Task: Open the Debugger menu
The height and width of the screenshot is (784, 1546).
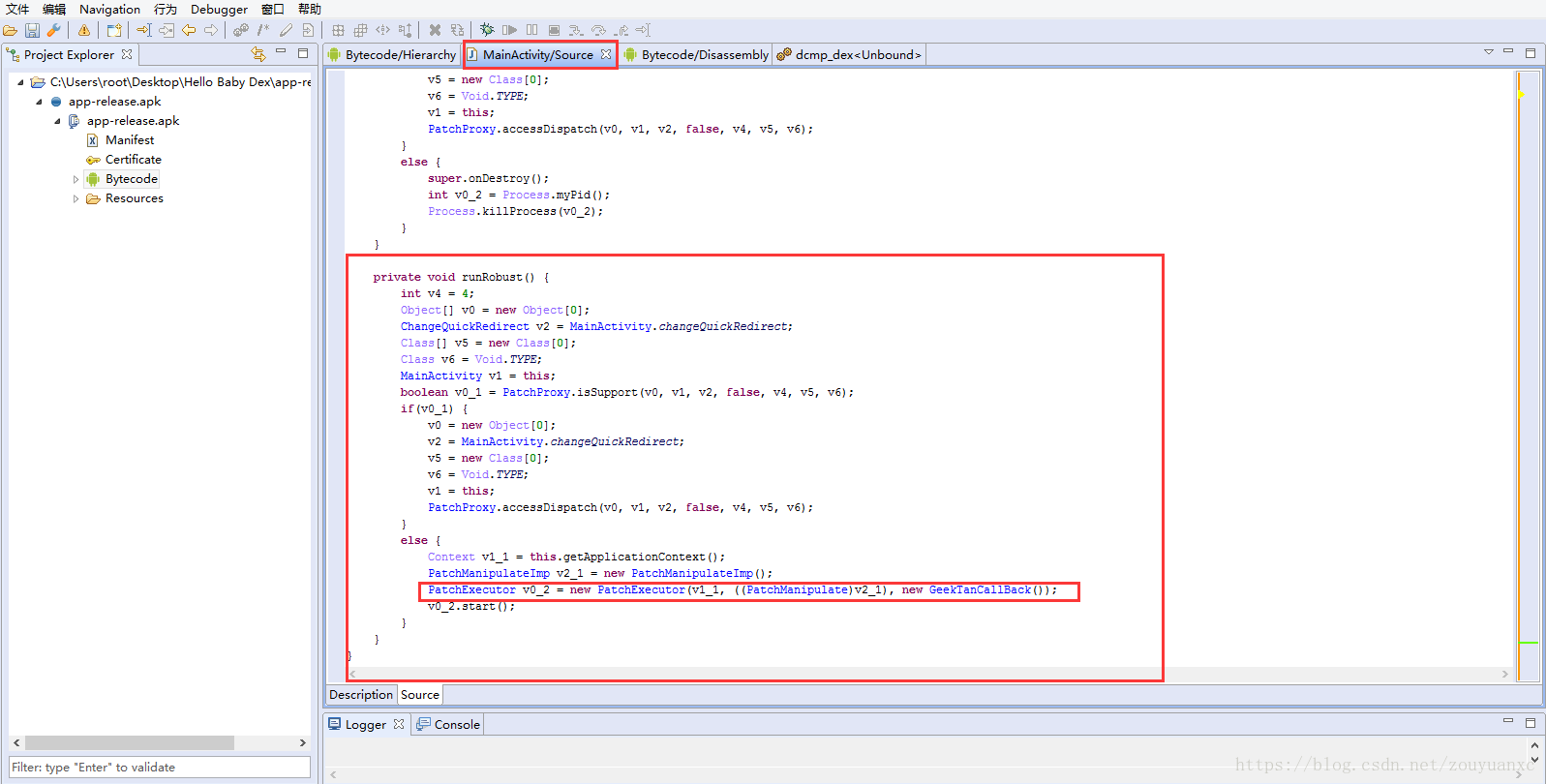Action: pos(219,9)
